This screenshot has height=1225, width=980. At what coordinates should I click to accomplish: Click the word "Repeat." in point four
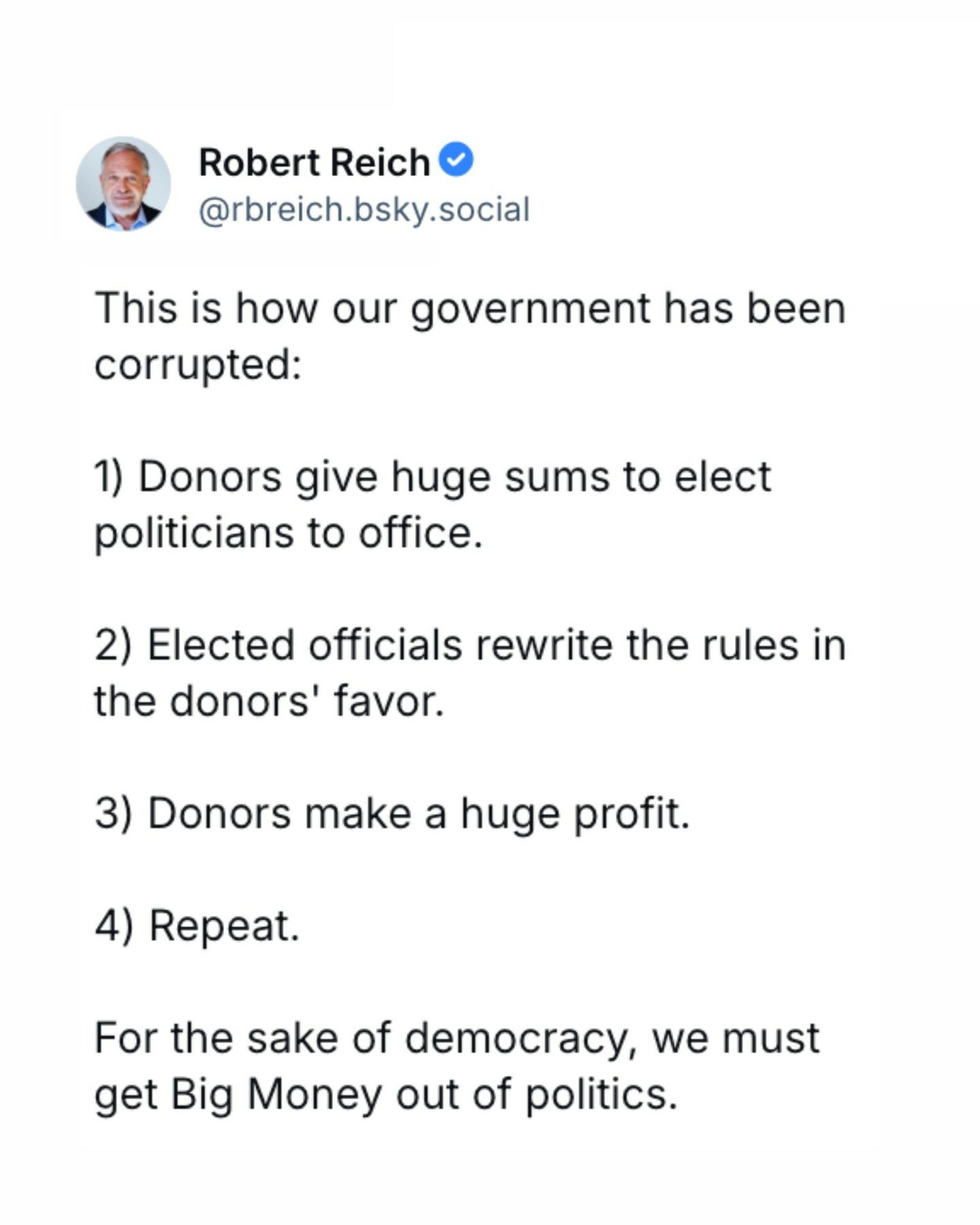224,926
